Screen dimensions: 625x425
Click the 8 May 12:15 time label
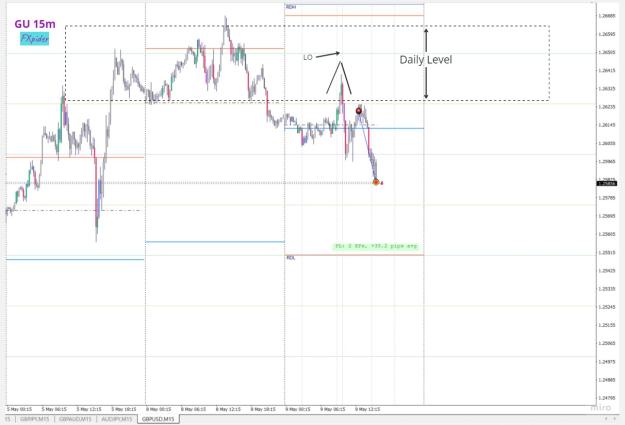point(229,409)
